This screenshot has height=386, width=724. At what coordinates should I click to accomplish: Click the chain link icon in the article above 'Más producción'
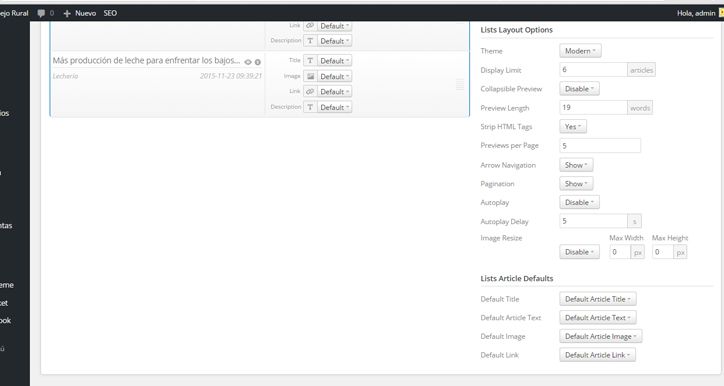click(310, 26)
